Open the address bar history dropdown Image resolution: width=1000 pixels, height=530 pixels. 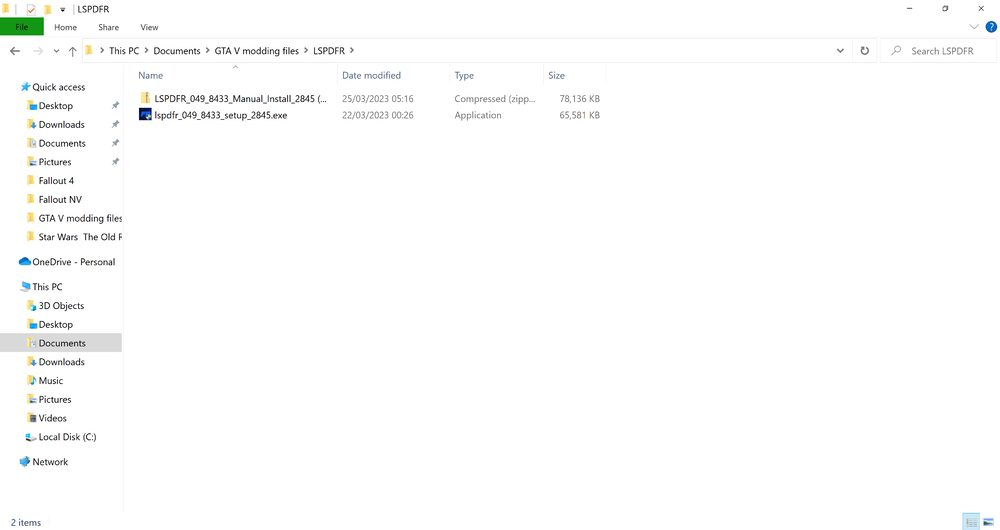coord(840,51)
